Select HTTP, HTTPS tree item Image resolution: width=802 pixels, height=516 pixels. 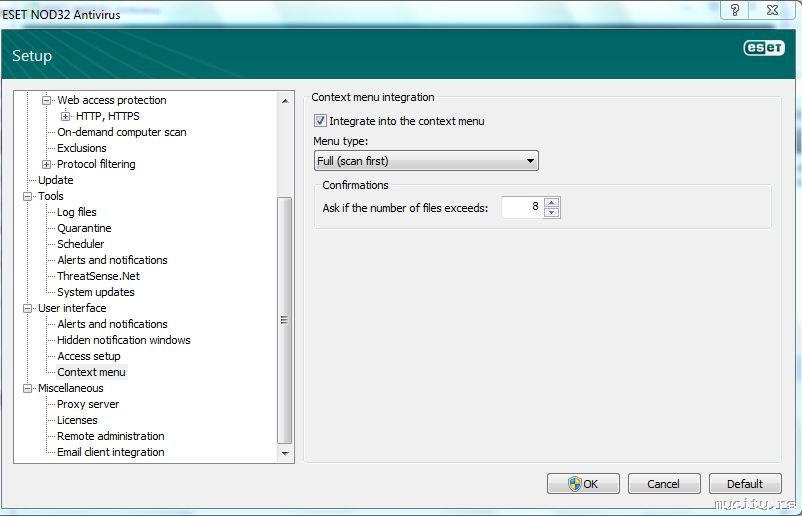(107, 116)
